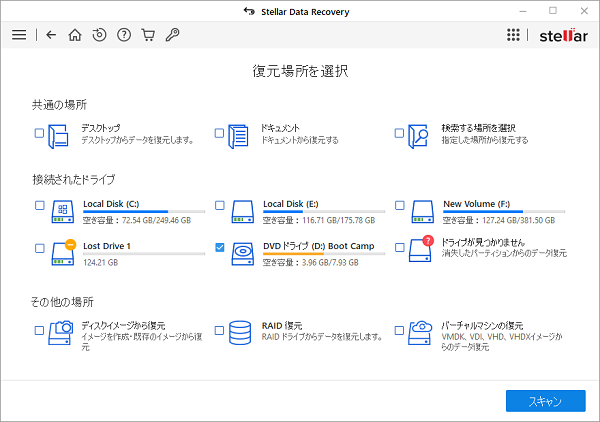Go back with the arrow icon

pos(51,35)
